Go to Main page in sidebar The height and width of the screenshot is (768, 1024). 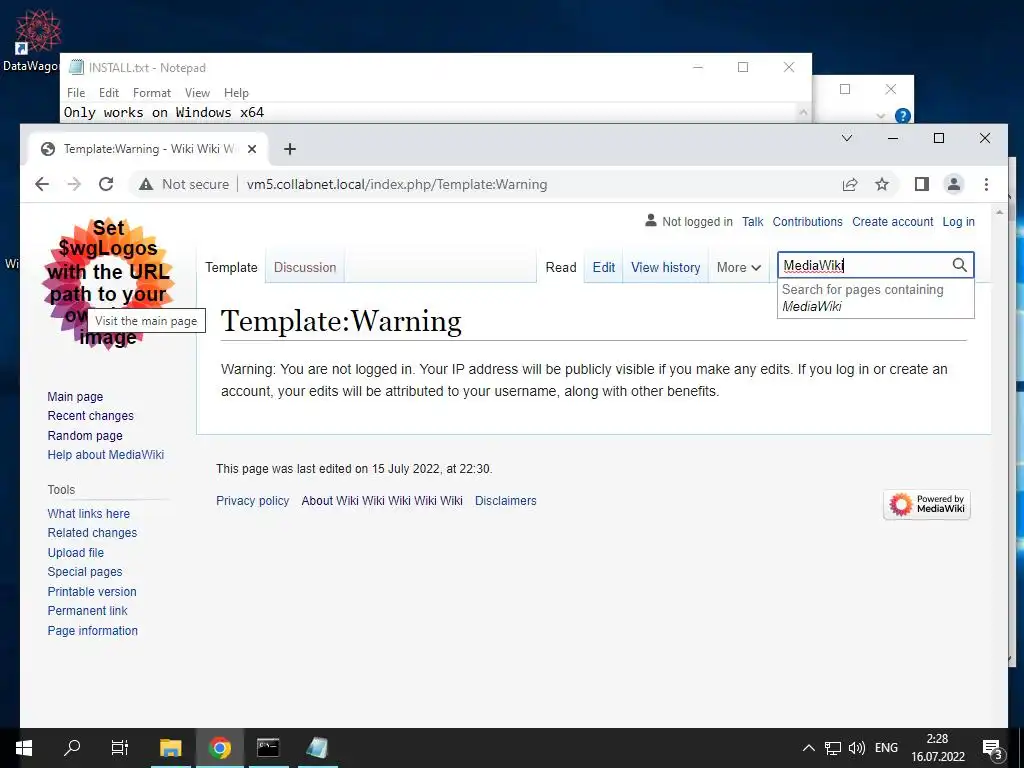pyautogui.click(x=75, y=396)
